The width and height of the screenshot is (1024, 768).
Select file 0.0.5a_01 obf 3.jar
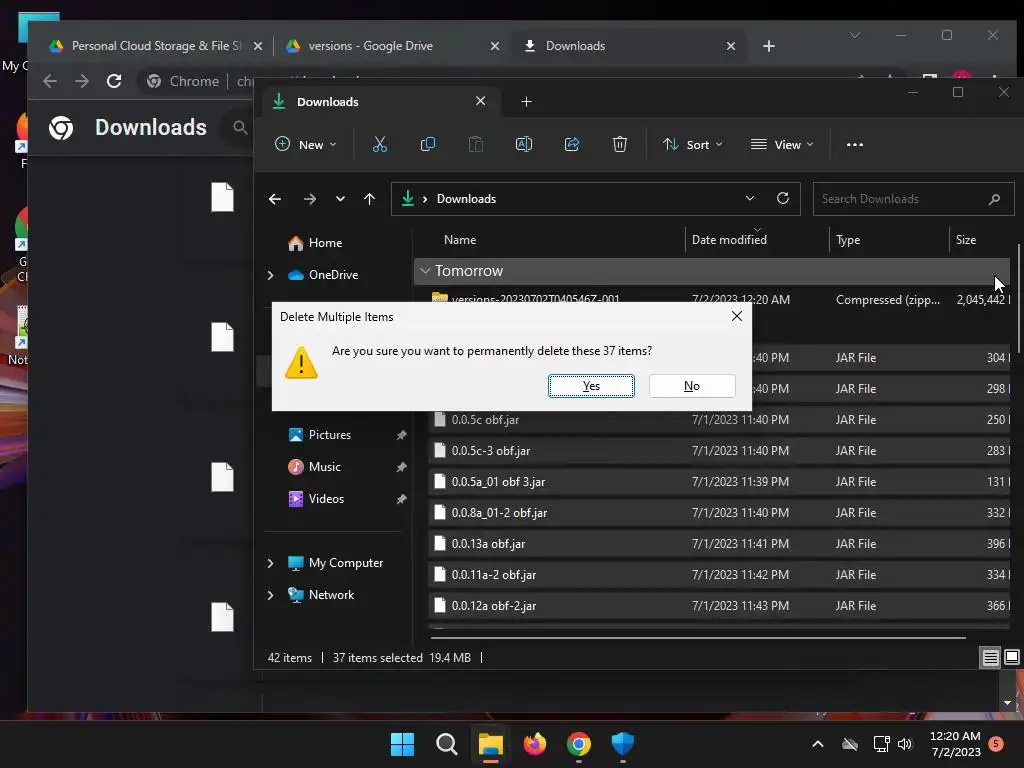click(718, 482)
